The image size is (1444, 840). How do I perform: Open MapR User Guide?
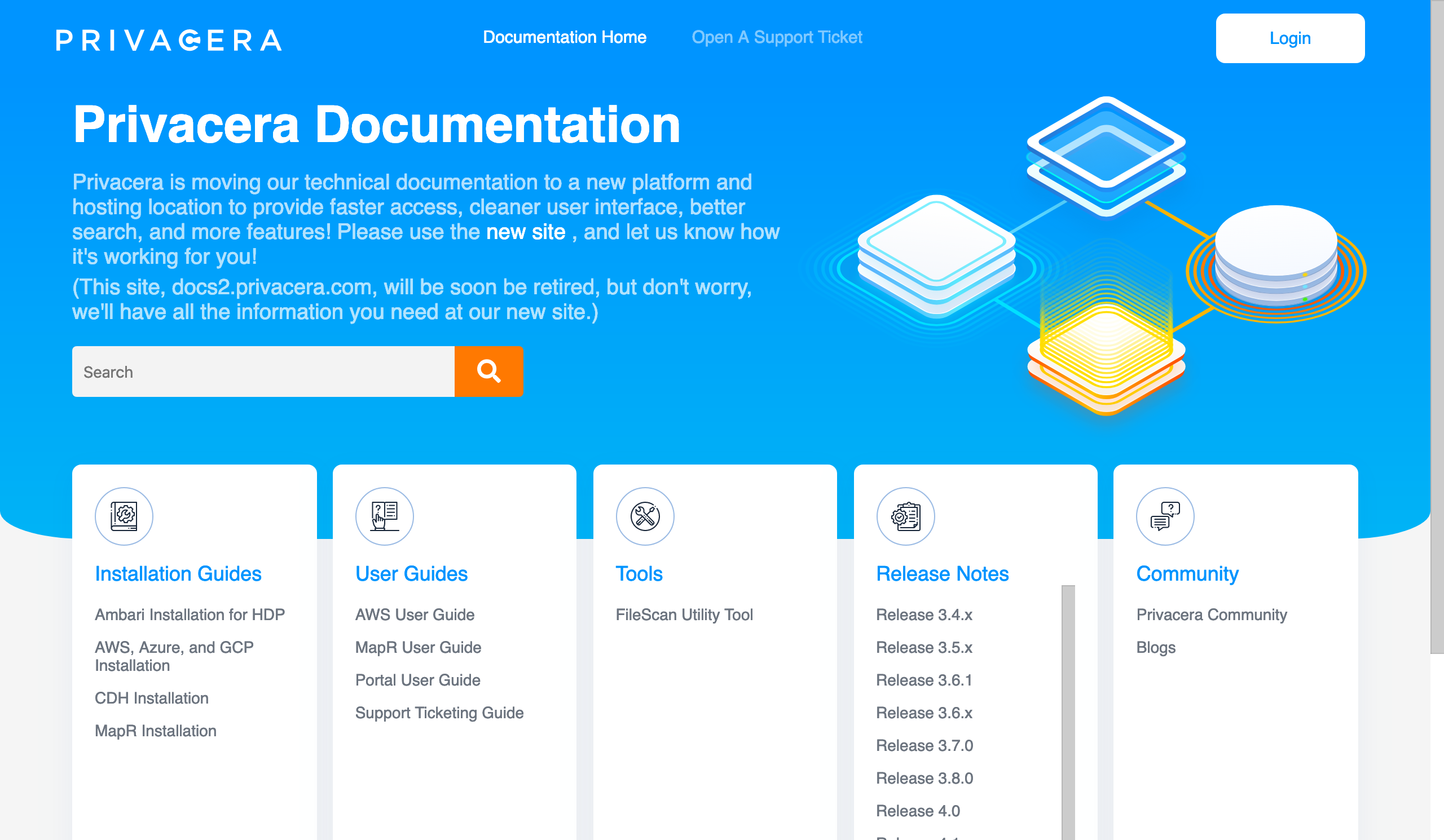(419, 647)
